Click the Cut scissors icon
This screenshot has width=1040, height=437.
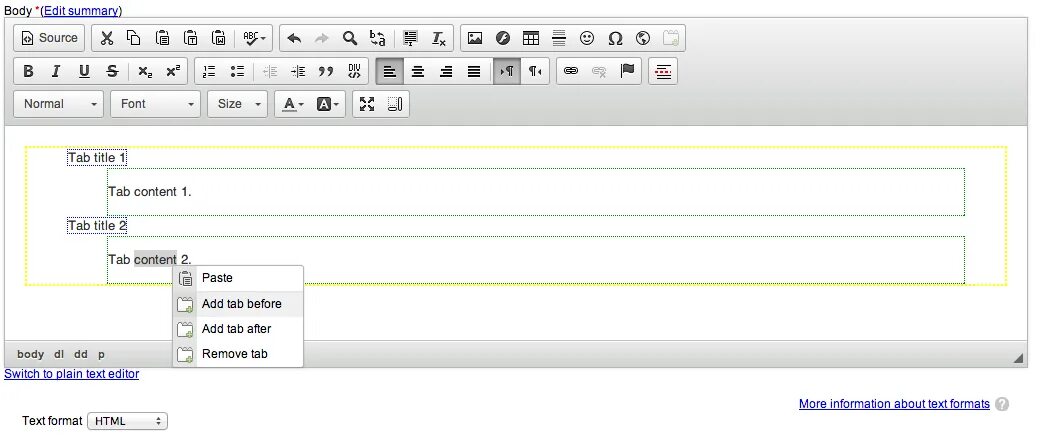(x=106, y=38)
